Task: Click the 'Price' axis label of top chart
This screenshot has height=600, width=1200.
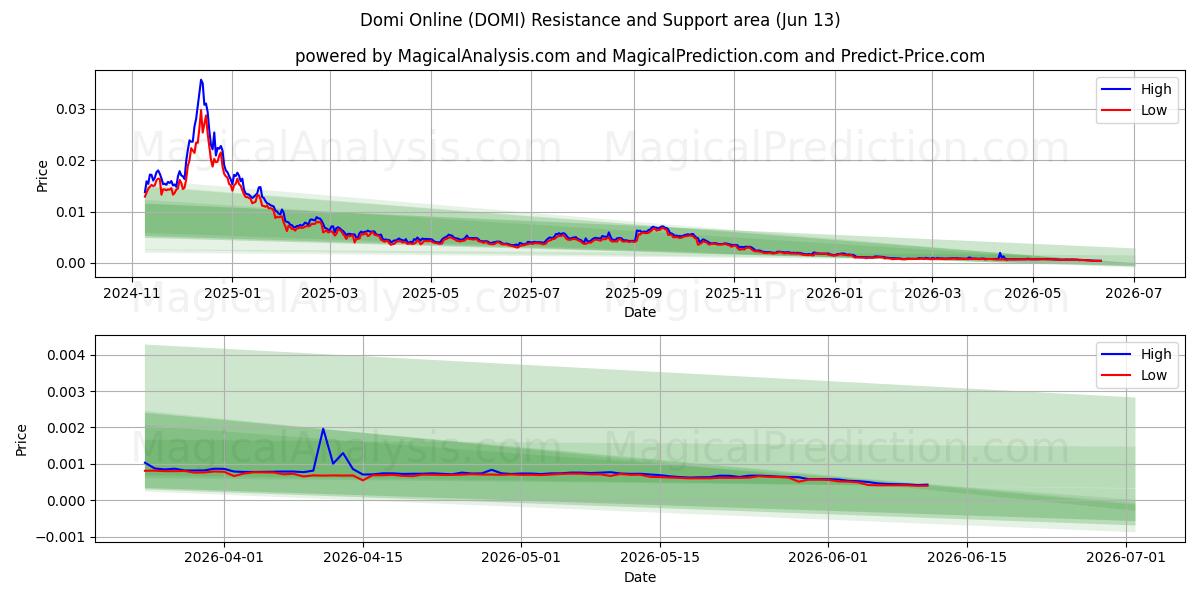Action: (42, 174)
